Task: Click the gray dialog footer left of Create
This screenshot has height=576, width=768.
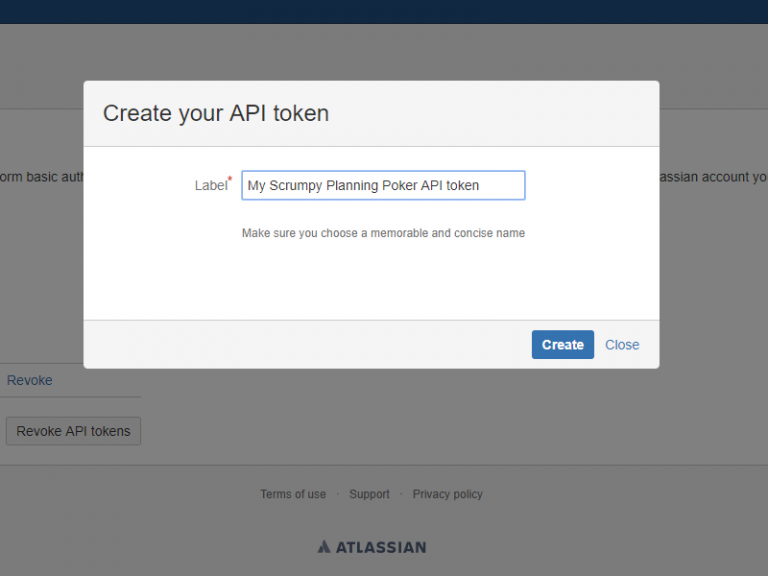Action: coord(300,345)
